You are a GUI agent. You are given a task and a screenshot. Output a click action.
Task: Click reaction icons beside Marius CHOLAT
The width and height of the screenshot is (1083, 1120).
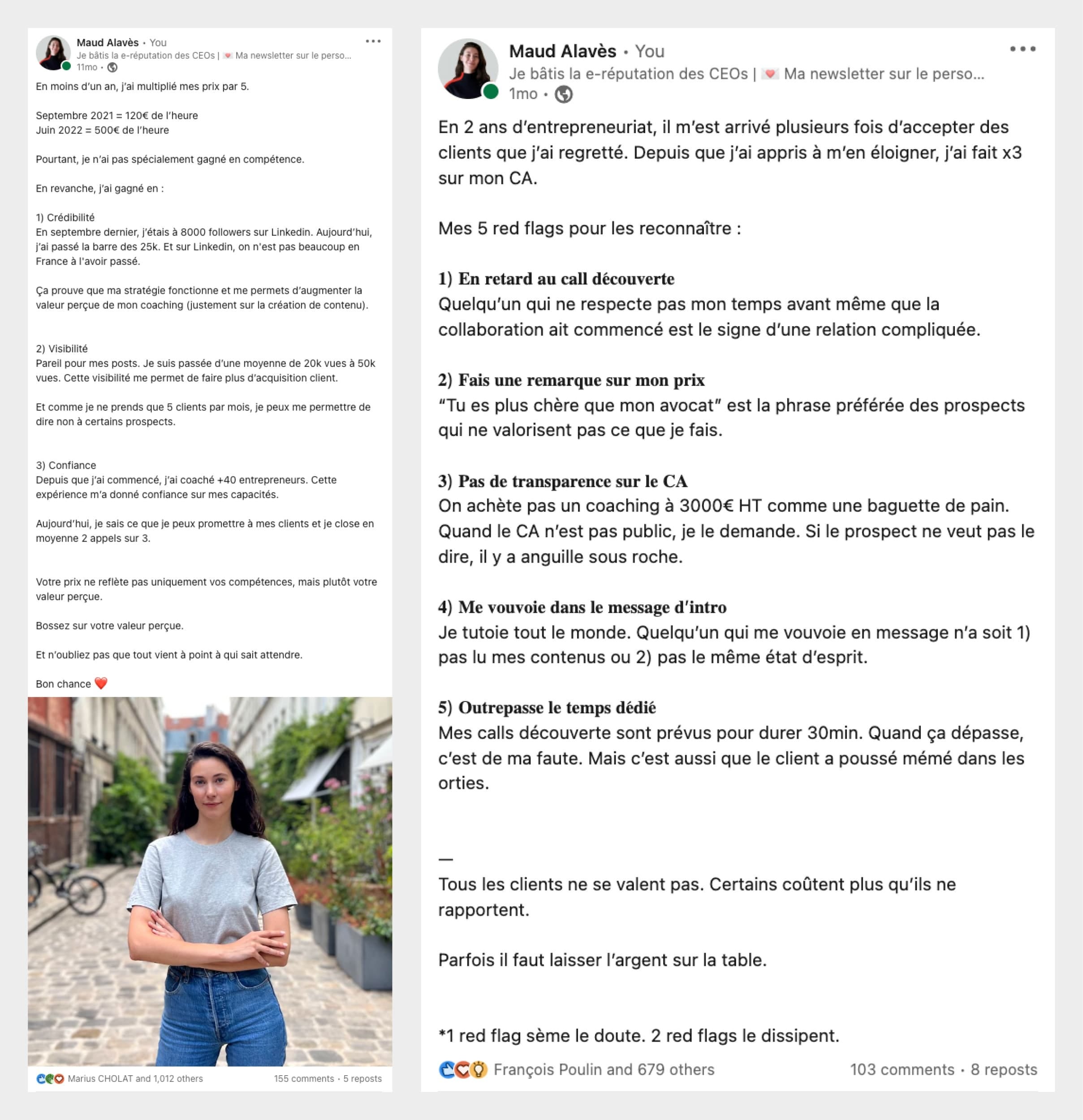pos(50,1079)
